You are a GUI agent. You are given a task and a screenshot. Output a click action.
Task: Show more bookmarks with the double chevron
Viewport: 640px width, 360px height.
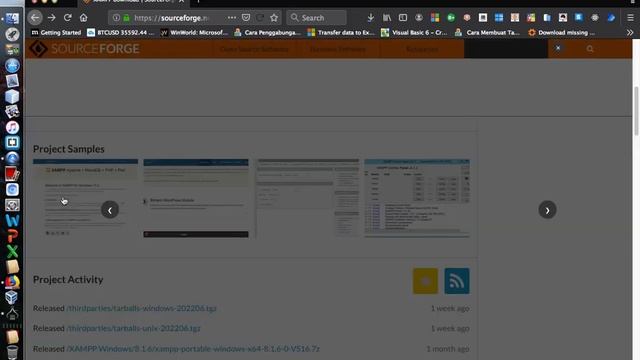click(x=630, y=32)
